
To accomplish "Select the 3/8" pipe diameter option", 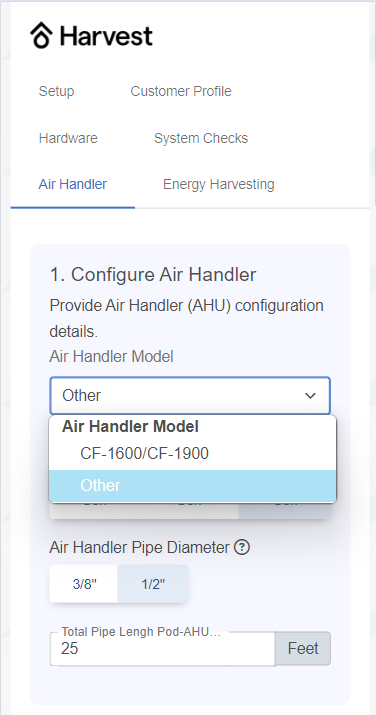I will (84, 584).
